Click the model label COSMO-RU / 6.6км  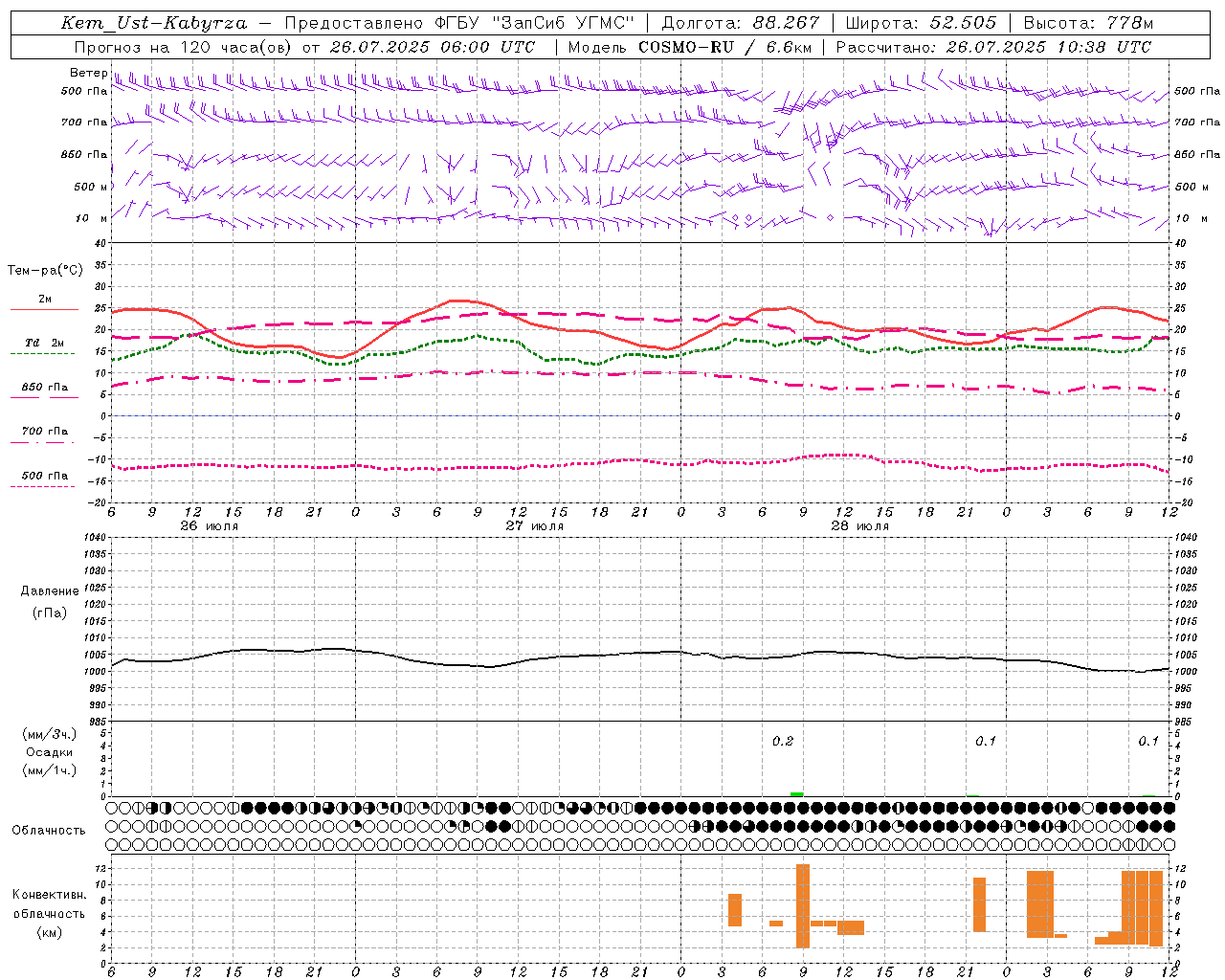[x=725, y=47]
